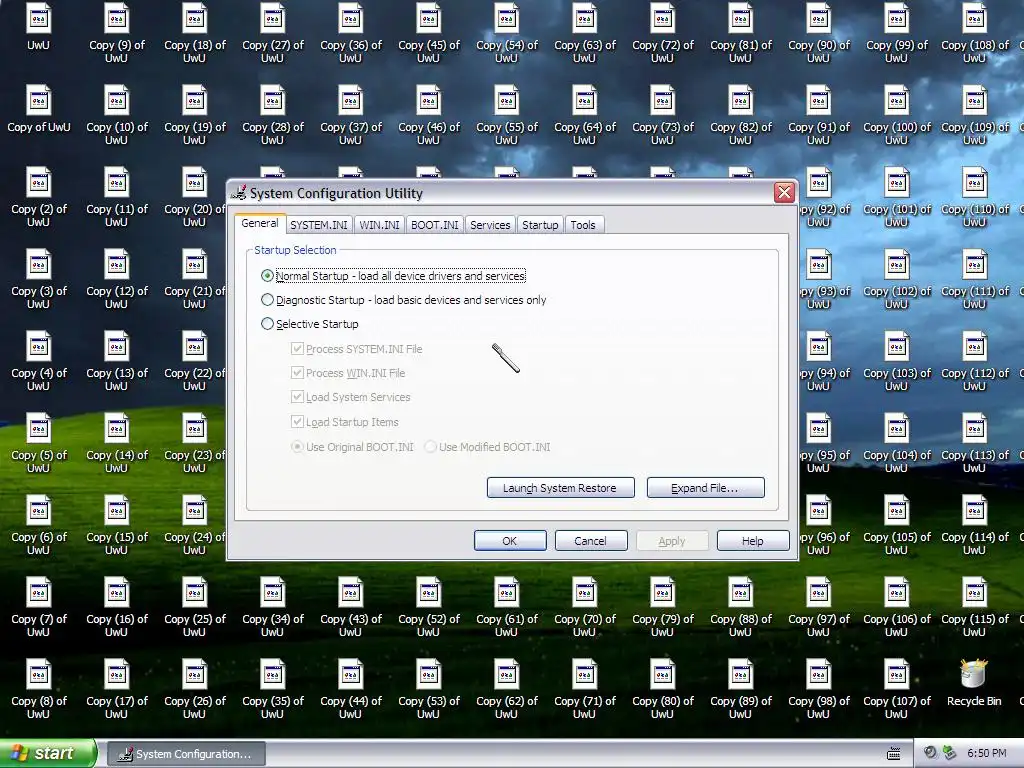Switch to the SYSTEM.INI tab
Viewport: 1024px width, 768px height.
(319, 225)
